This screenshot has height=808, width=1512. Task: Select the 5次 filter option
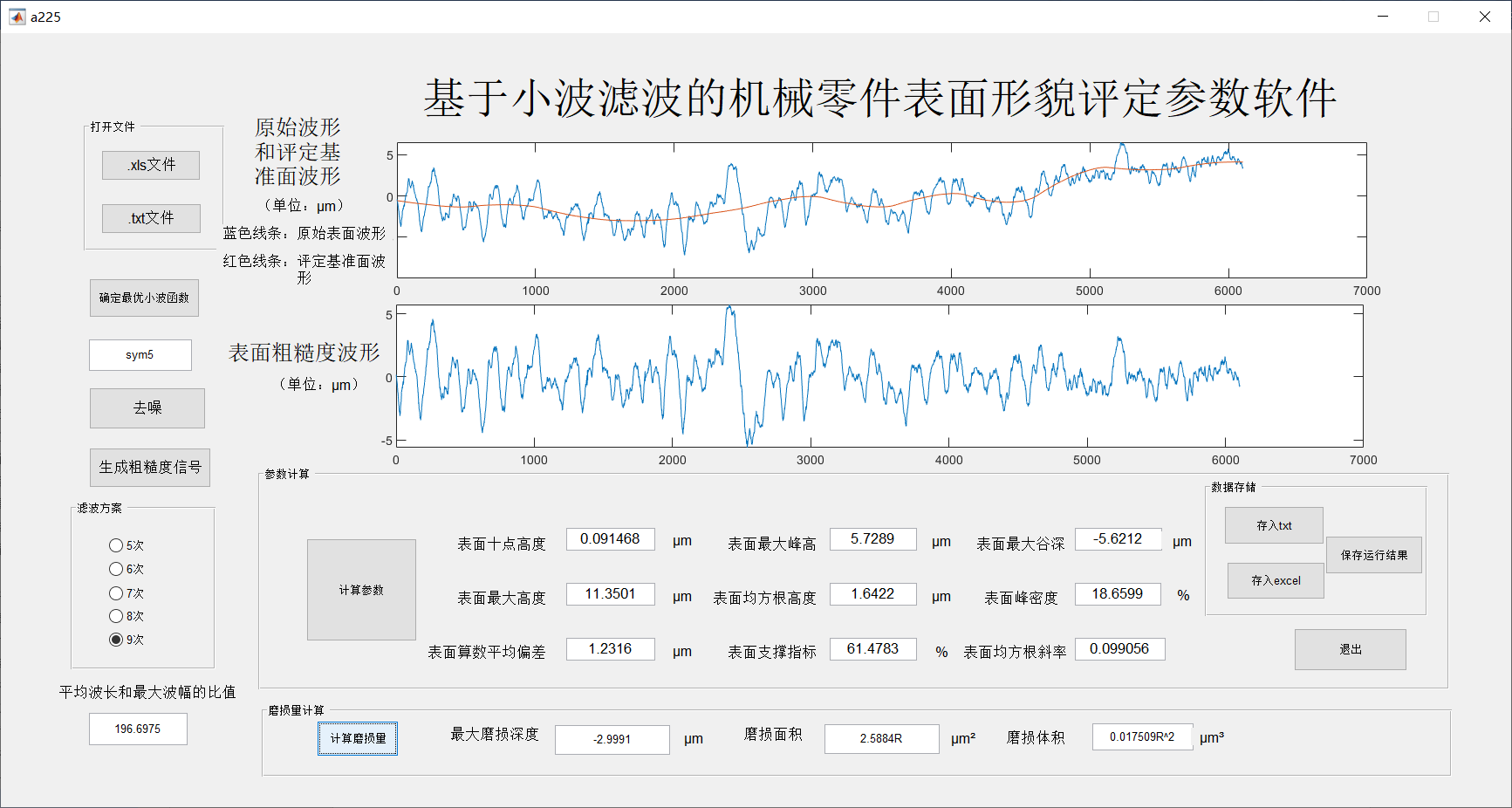tap(116, 545)
